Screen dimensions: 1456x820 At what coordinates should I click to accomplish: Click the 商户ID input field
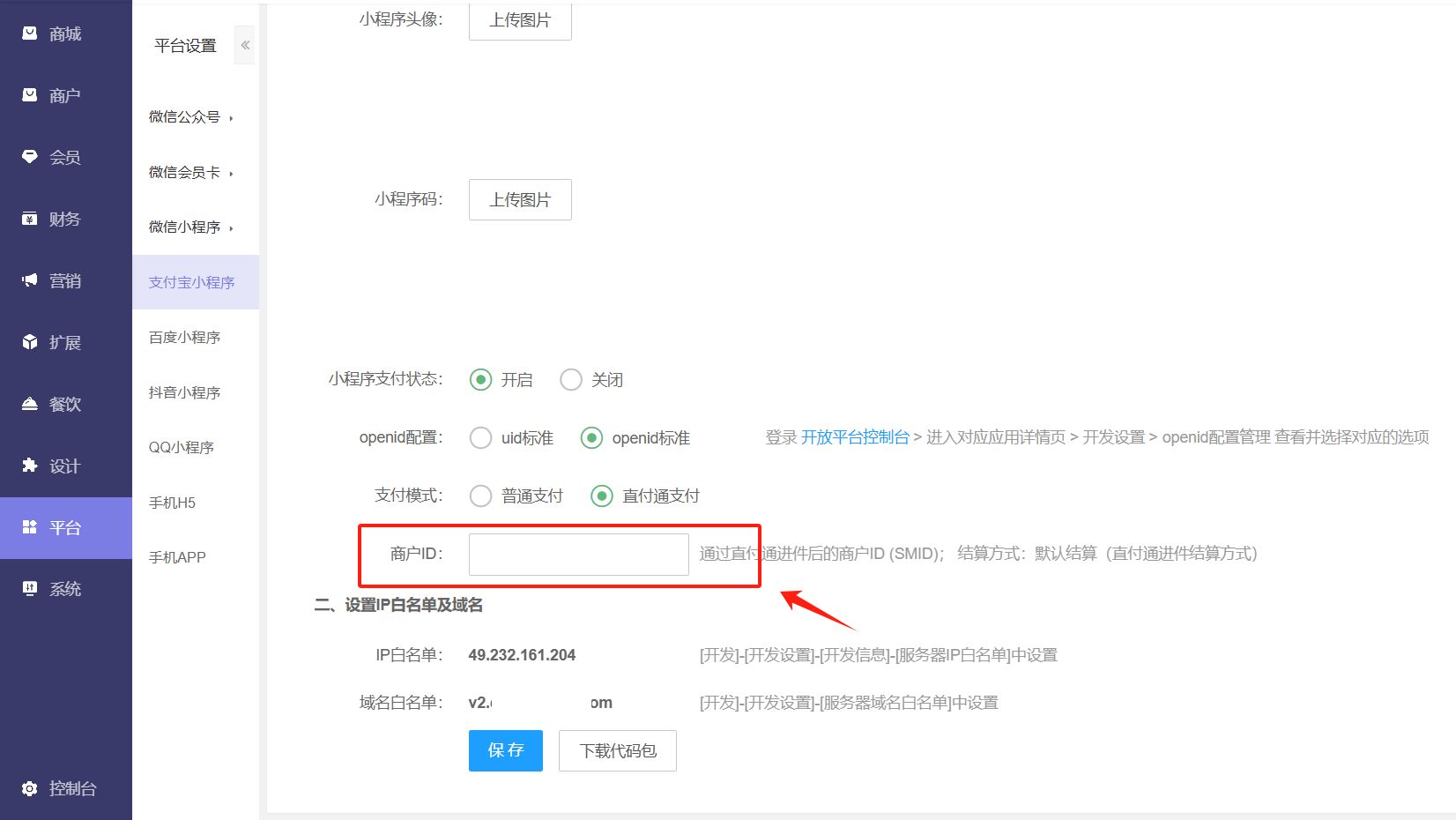[578, 555]
